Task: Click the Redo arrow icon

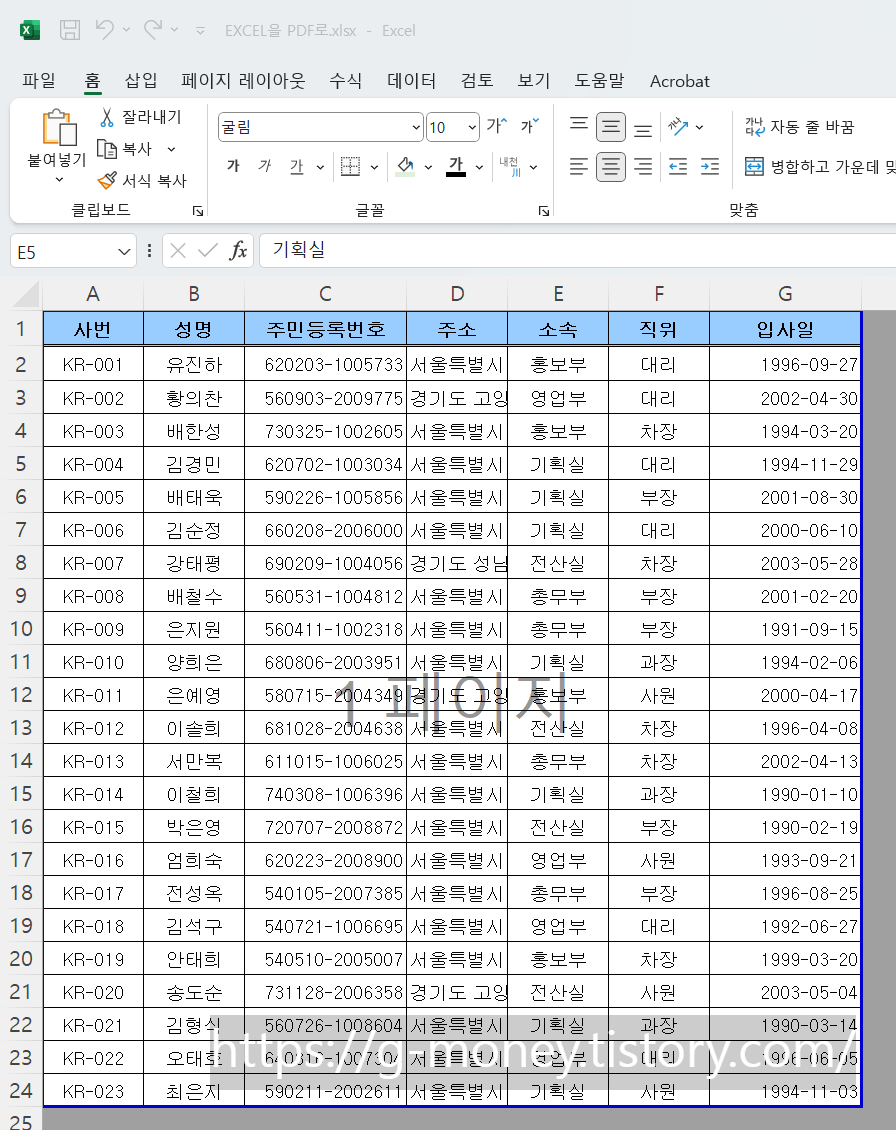Action: pyautogui.click(x=153, y=30)
